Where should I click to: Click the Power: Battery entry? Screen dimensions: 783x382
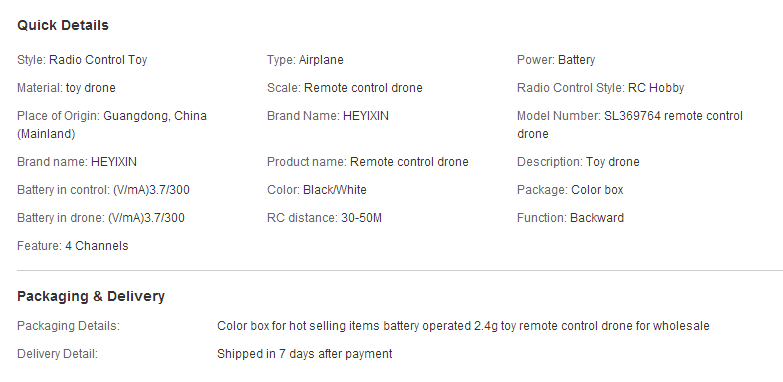[x=556, y=60]
